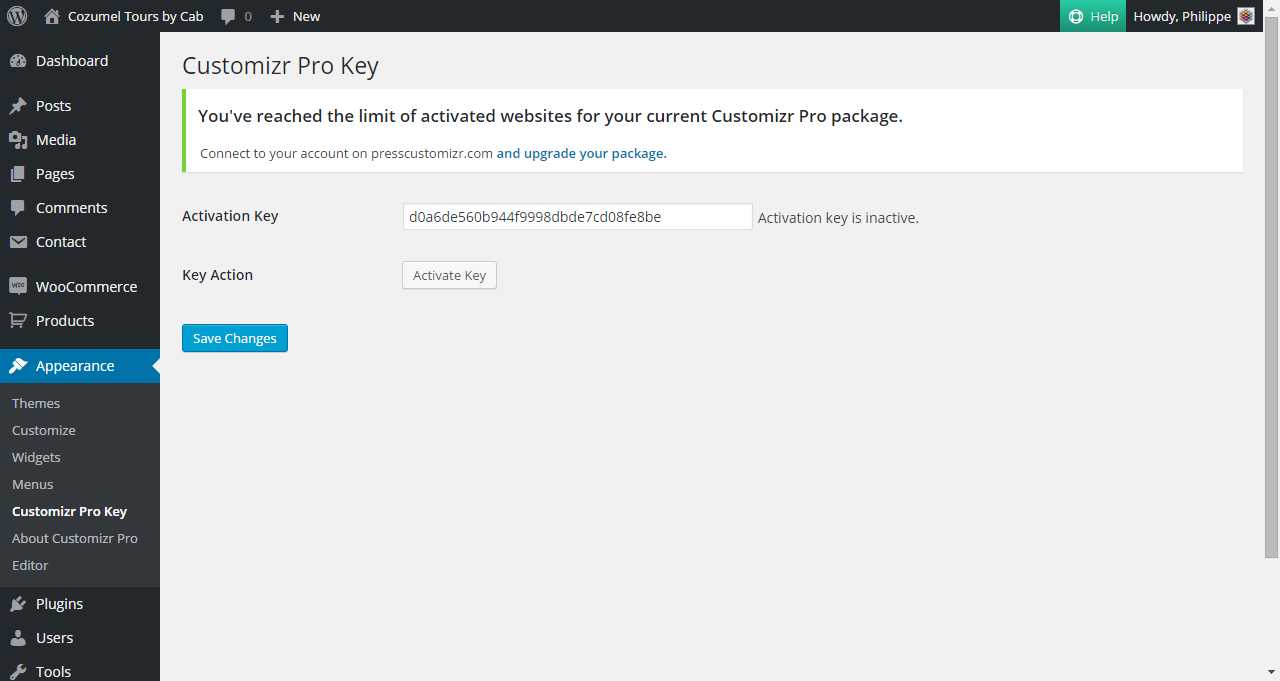Open Themes under Appearance

click(36, 403)
